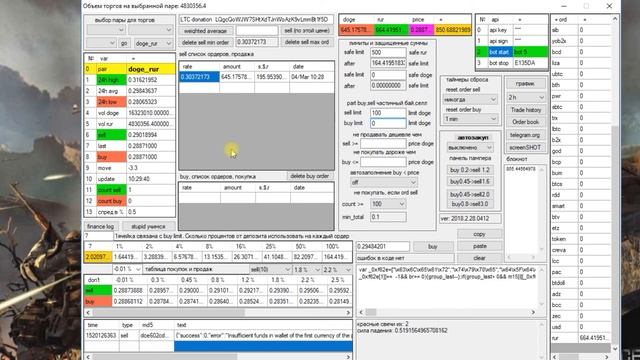Click the 'count sell' variable cell
The height and width of the screenshot is (360, 640).
[x=111, y=190]
